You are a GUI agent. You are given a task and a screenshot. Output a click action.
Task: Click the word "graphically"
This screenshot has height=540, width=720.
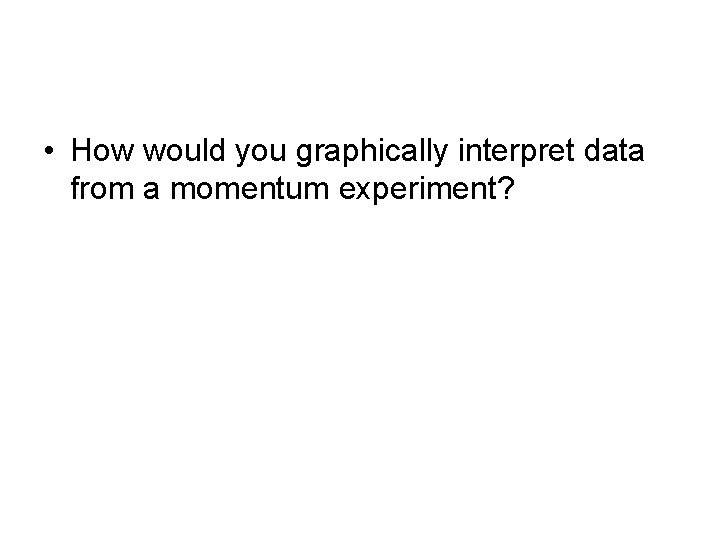(372, 152)
